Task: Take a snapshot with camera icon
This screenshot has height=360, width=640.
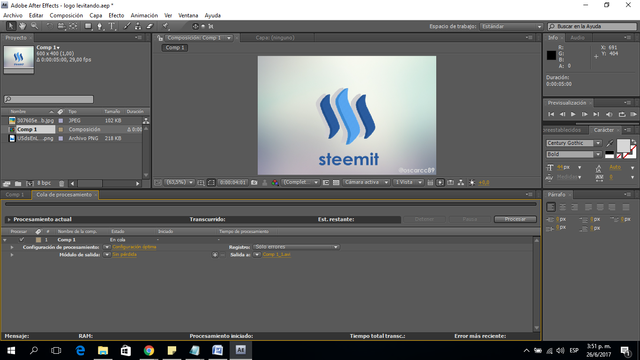Action: (254, 182)
